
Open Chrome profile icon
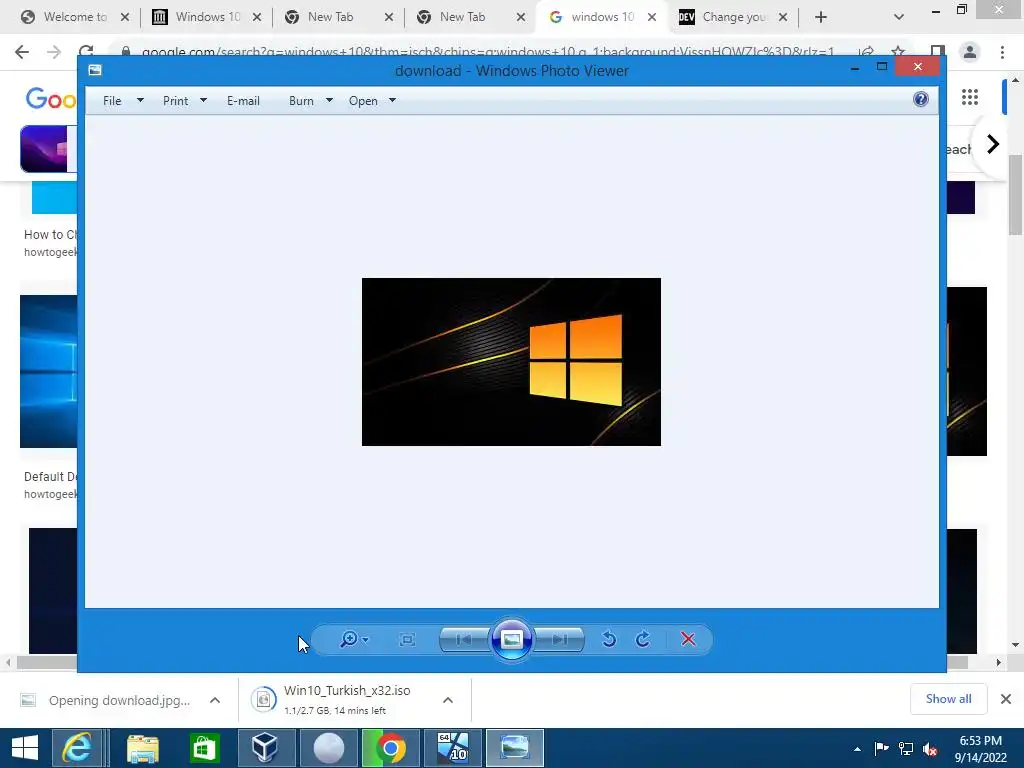(x=970, y=52)
